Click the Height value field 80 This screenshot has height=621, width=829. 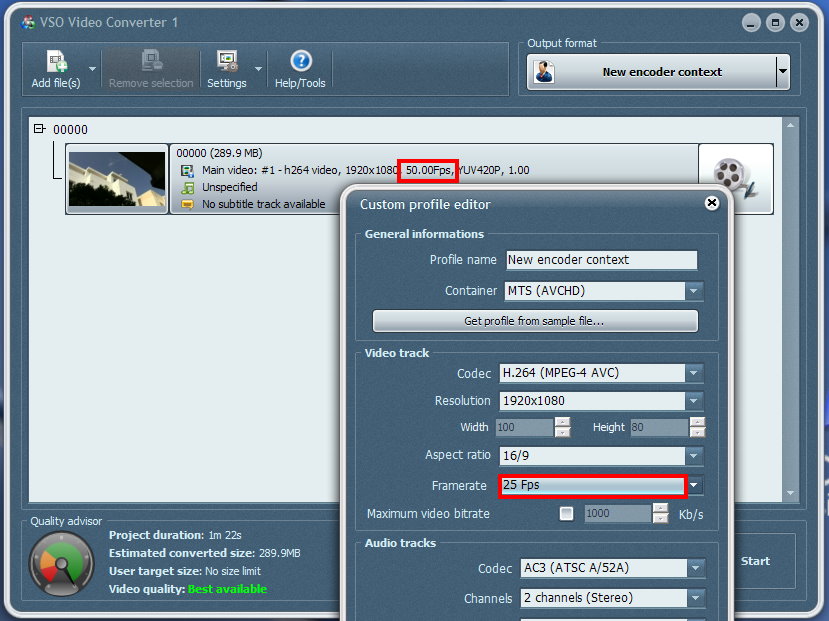pyautogui.click(x=660, y=427)
